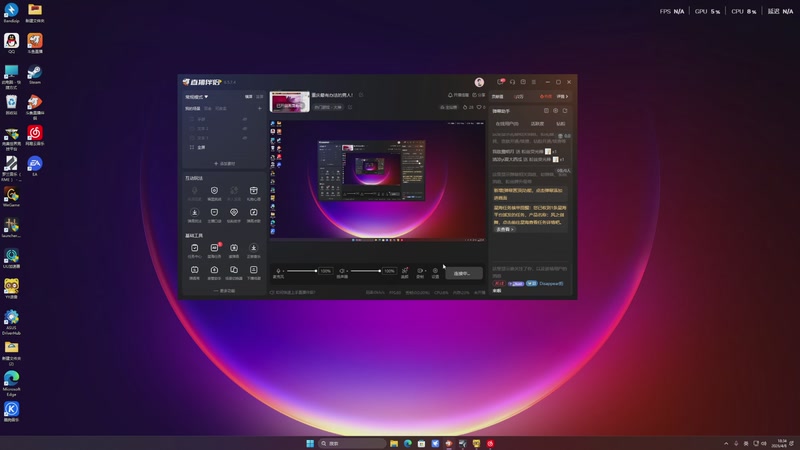Image resolution: width=800 pixels, height=450 pixels.
Task: Open the 基础工具 tool with the red badge
Action: click(214, 250)
